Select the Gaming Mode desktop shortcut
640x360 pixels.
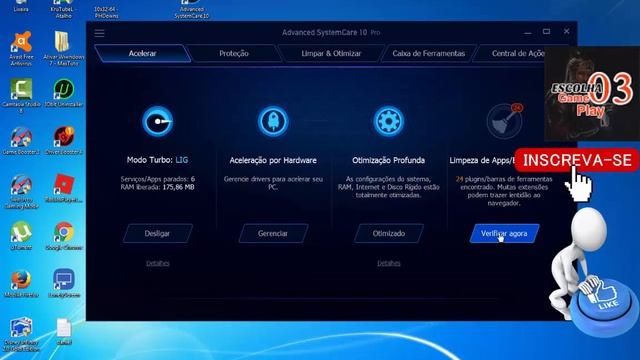21,191
